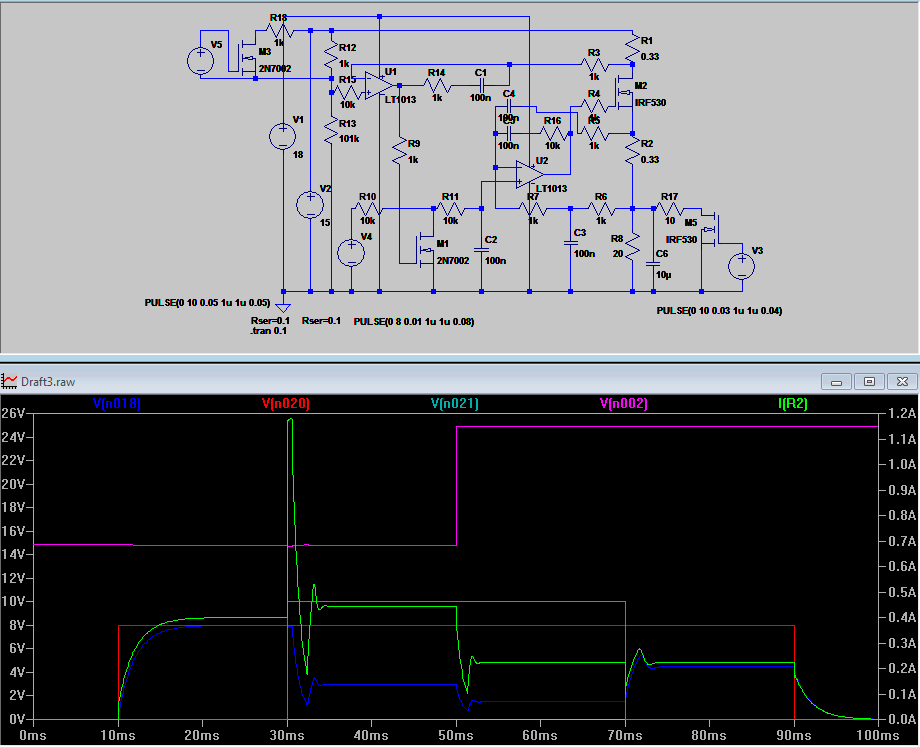The height and width of the screenshot is (748, 920).
Task: Click the M1 2N7002 MOSFET symbol
Action: tap(427, 251)
